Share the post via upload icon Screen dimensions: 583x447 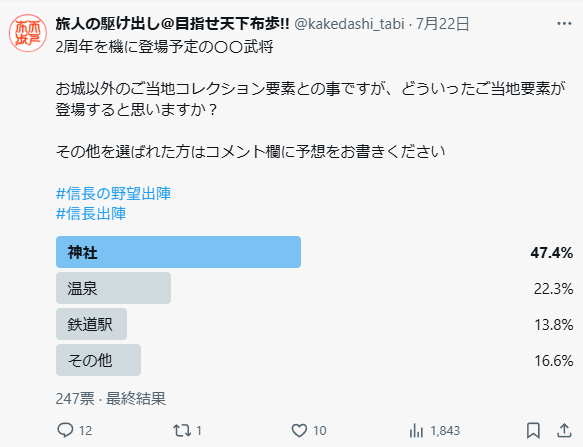pos(564,430)
